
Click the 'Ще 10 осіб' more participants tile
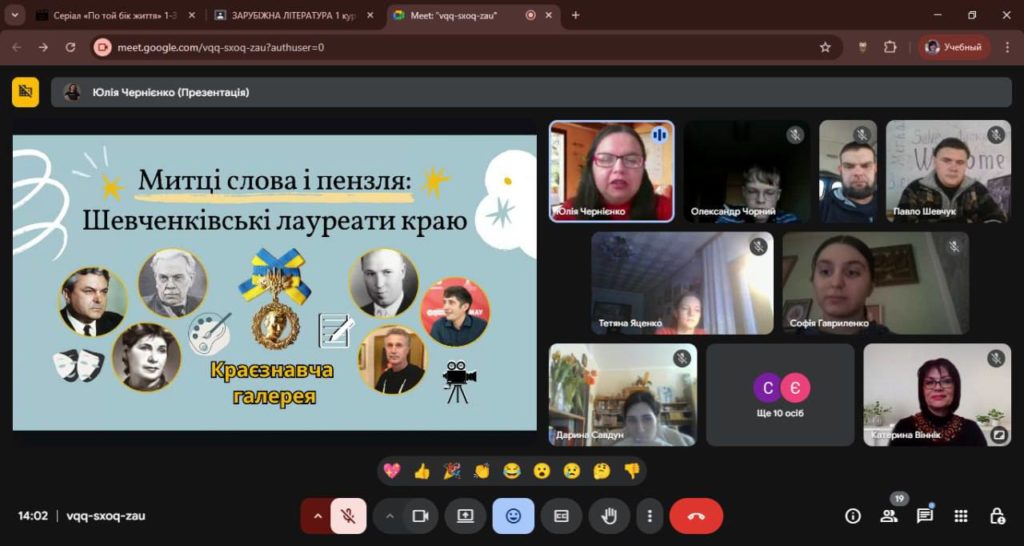click(x=780, y=395)
